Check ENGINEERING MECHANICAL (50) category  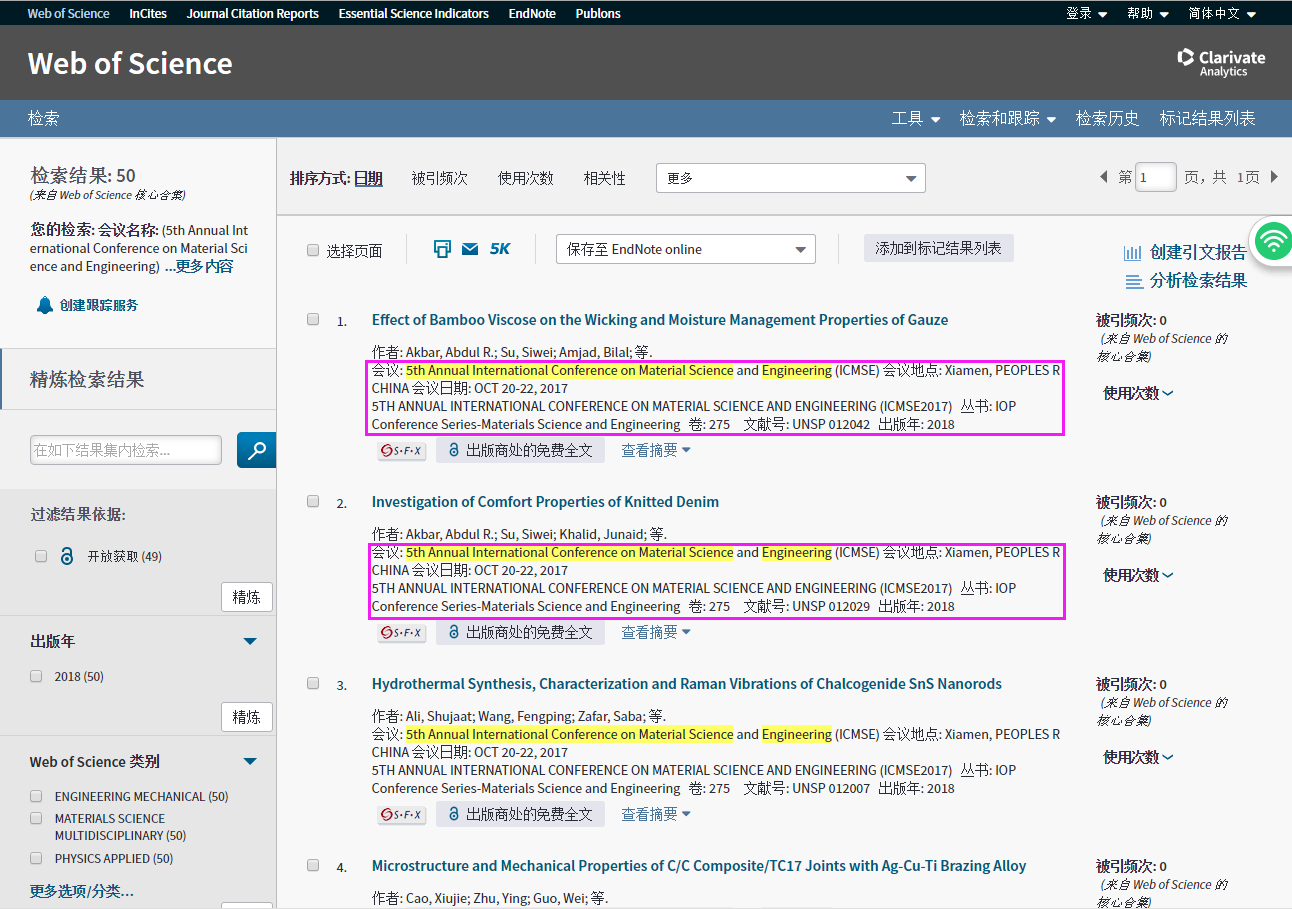pyautogui.click(x=36, y=796)
